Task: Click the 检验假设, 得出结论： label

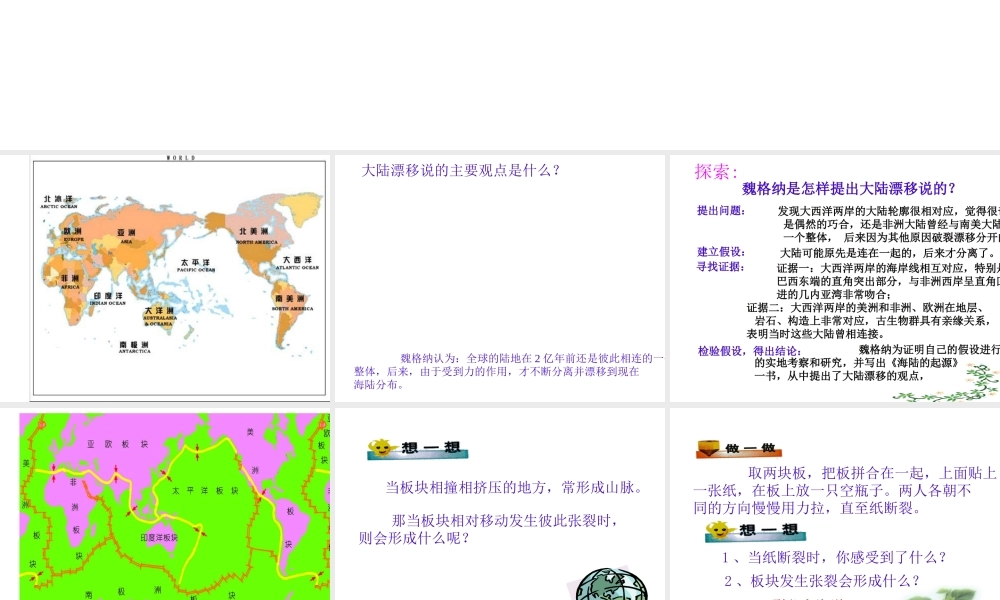Action: click(749, 351)
